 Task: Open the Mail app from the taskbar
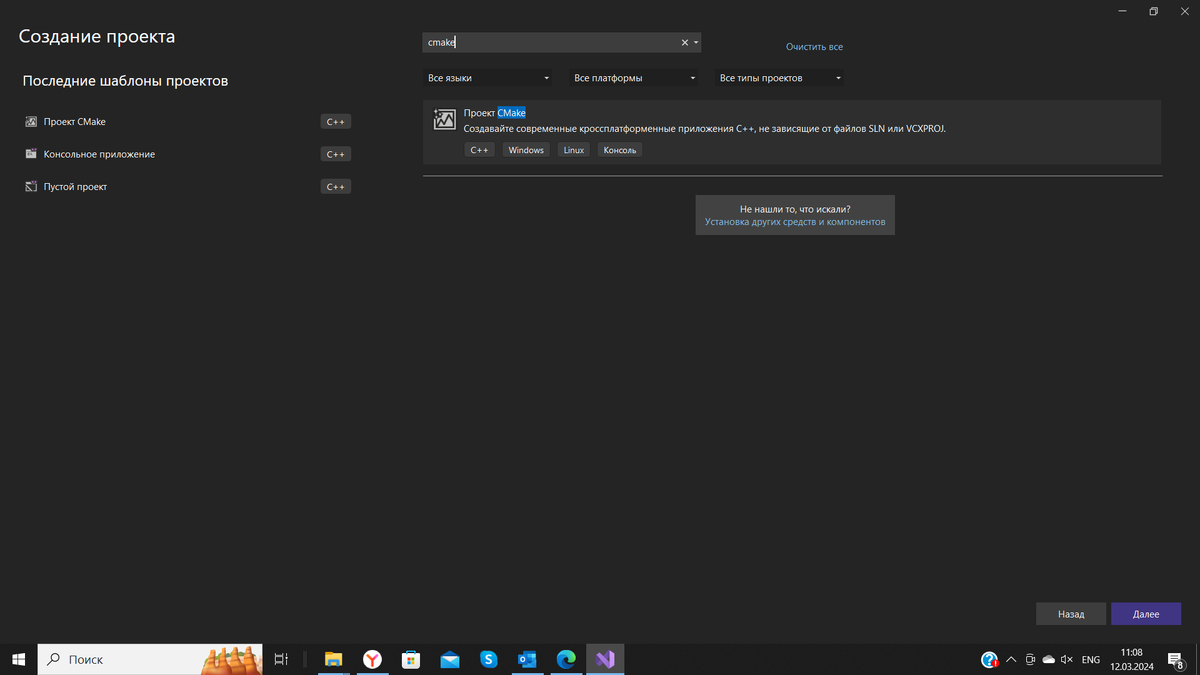pyautogui.click(x=450, y=659)
